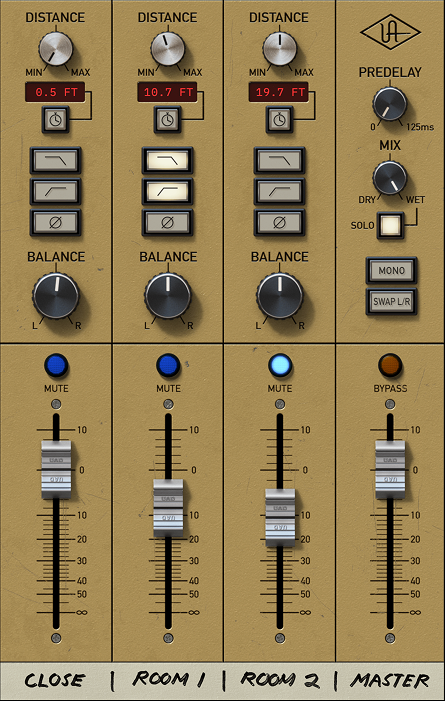Screen dimensions: 445x701
Task: Click the ROOM 1 channel label
Action: click(168, 680)
